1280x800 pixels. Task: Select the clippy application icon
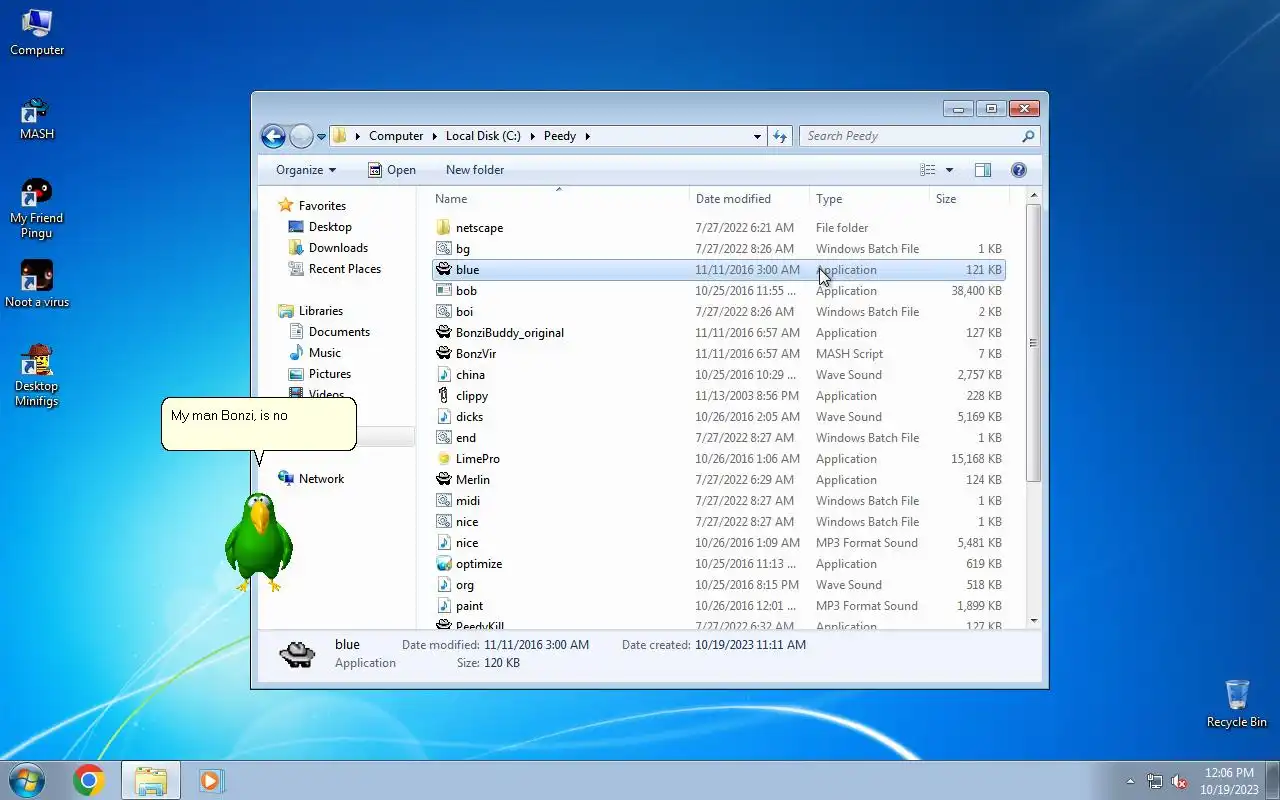coord(444,396)
